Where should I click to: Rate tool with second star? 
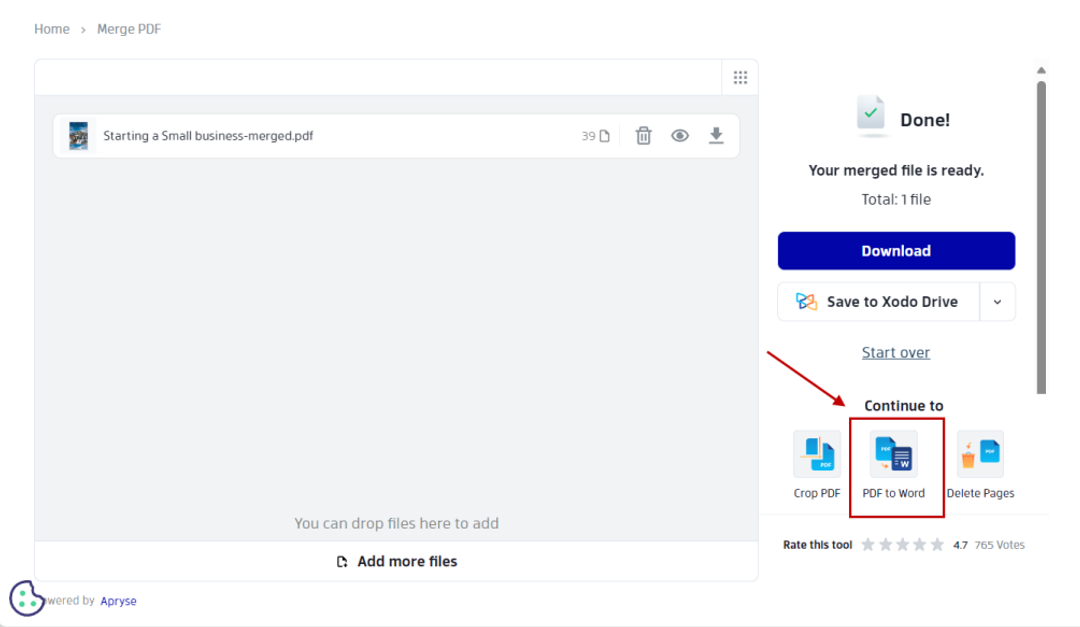coord(885,545)
